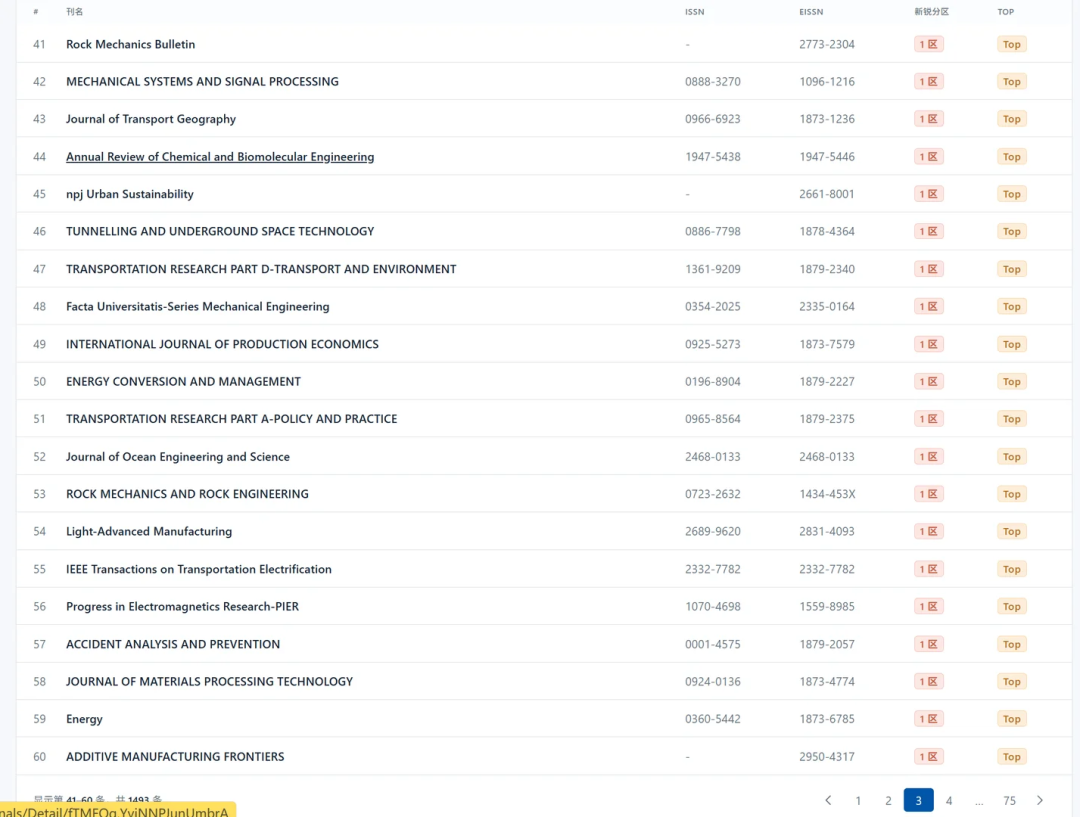
Task: Click EISSN 2661-8001 cell
Action: [x=827, y=194]
